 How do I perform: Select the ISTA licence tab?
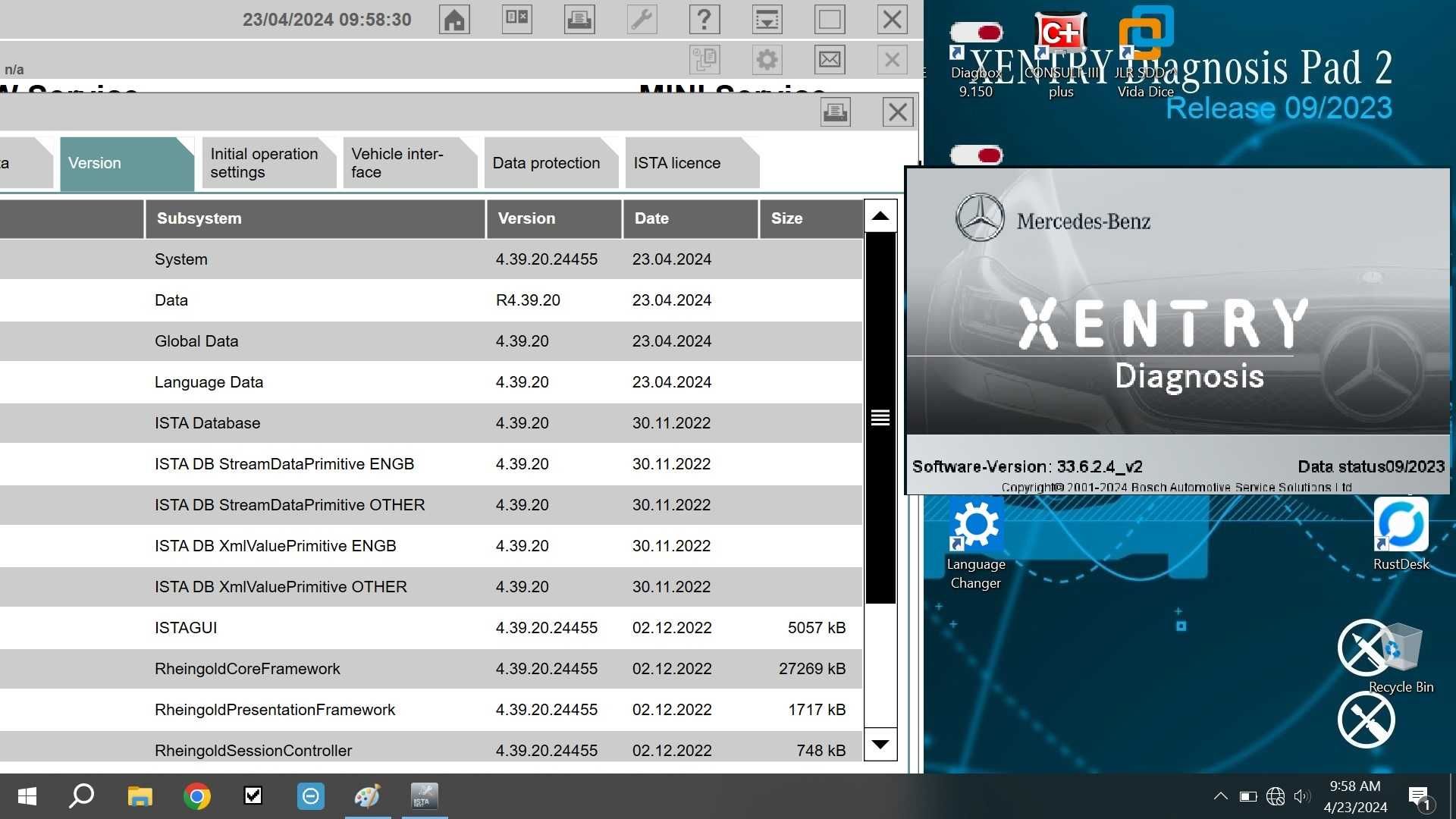692,163
